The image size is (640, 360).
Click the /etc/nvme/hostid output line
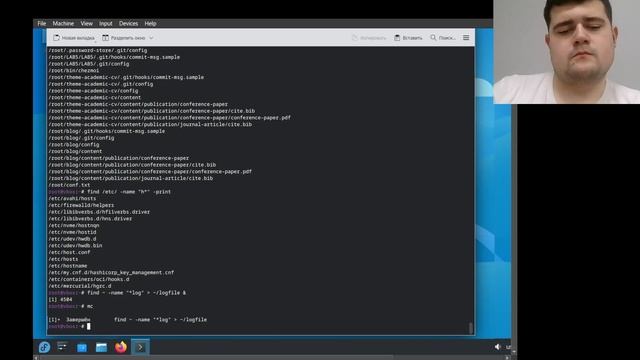coord(72,232)
